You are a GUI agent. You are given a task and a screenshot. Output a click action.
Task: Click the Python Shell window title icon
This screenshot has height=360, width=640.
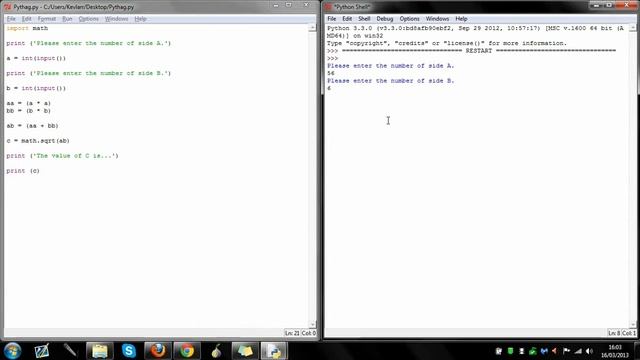pos(328,7)
